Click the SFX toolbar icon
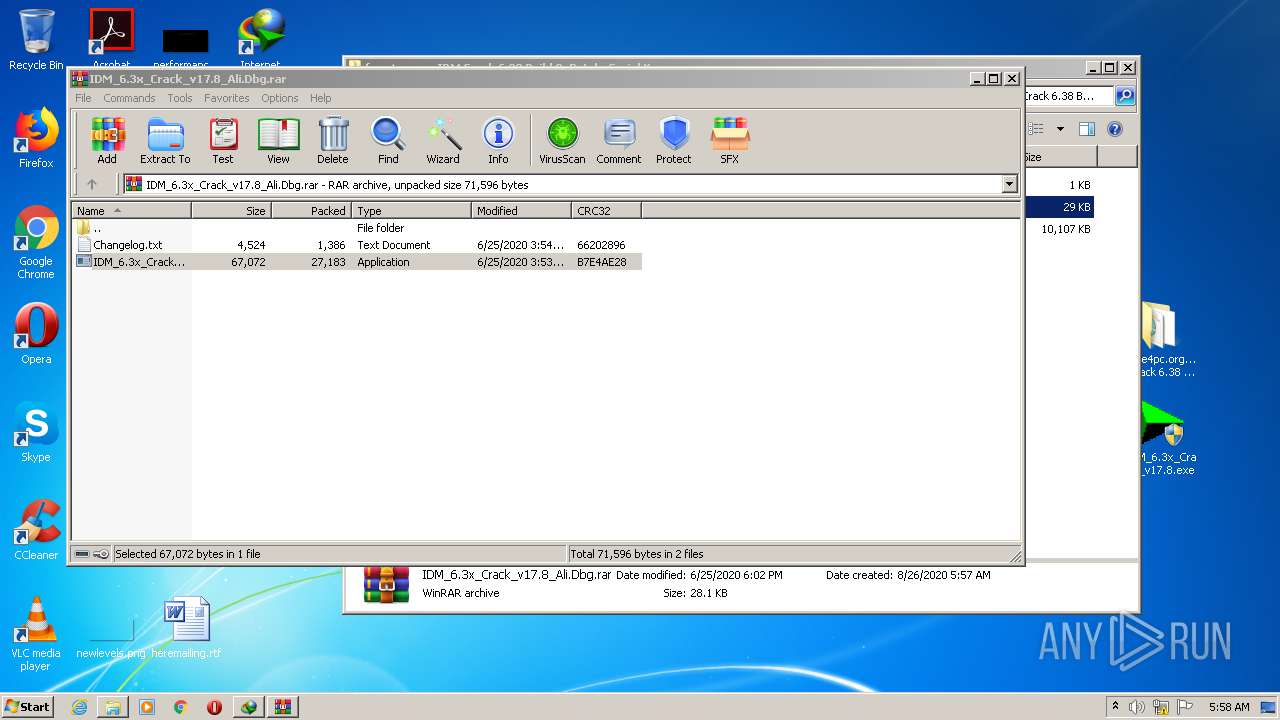This screenshot has height=720, width=1280. click(x=730, y=140)
